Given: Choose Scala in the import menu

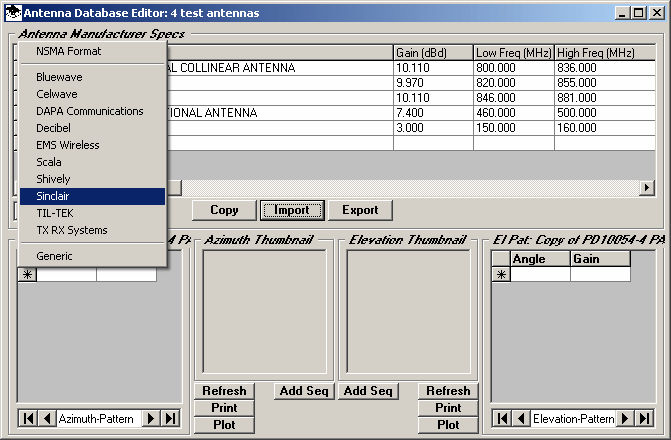Looking at the screenshot, I should [x=92, y=162].
